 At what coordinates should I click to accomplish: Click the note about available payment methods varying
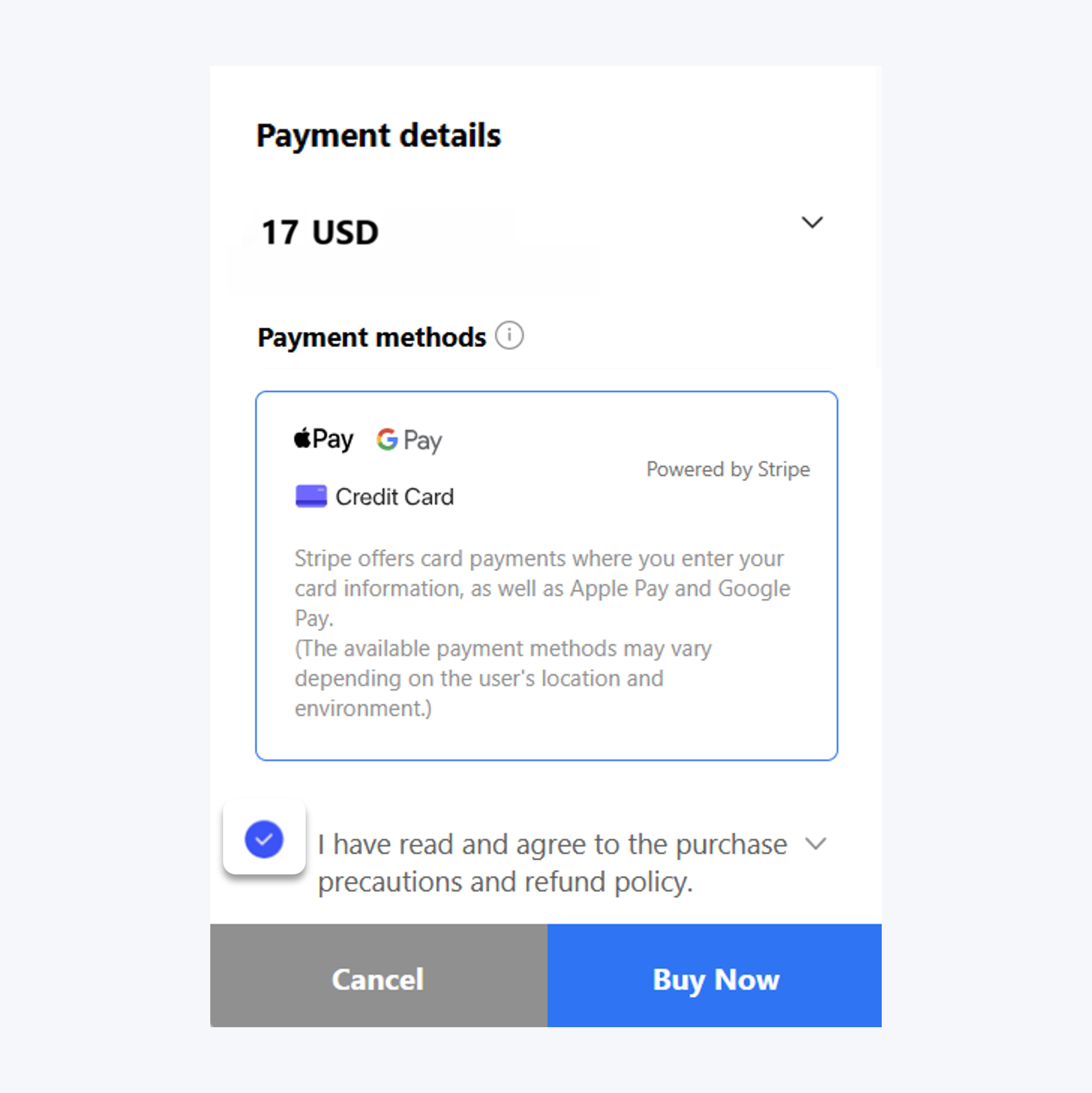(503, 678)
